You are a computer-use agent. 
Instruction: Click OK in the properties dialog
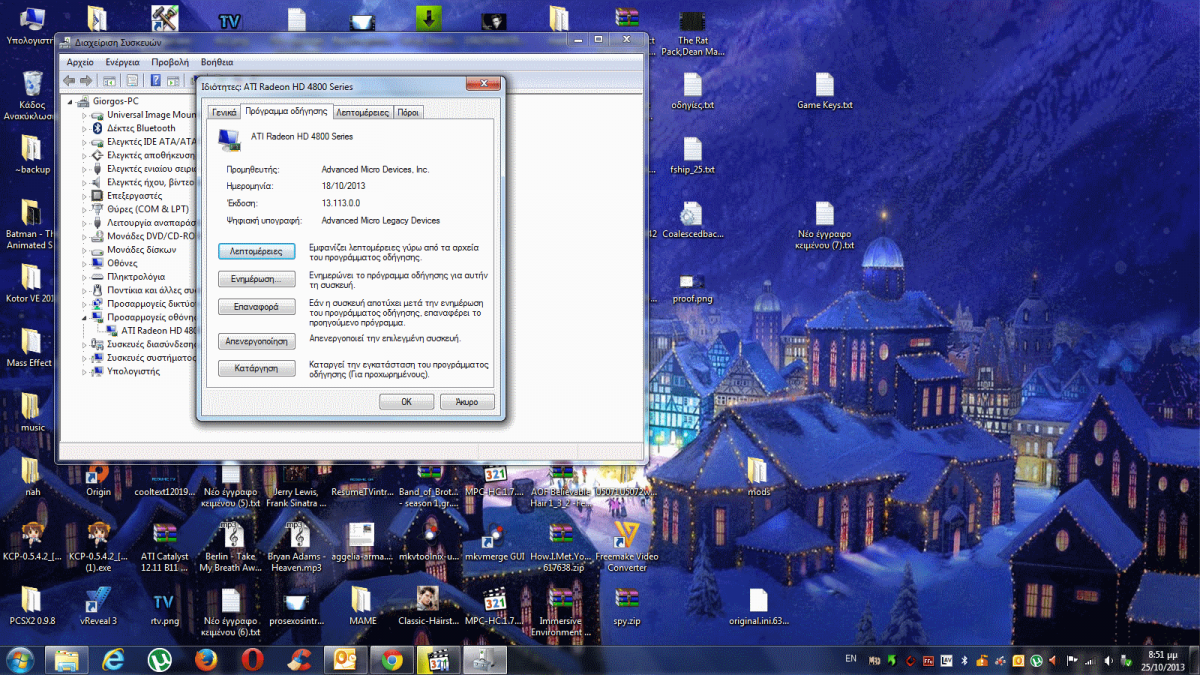406,402
